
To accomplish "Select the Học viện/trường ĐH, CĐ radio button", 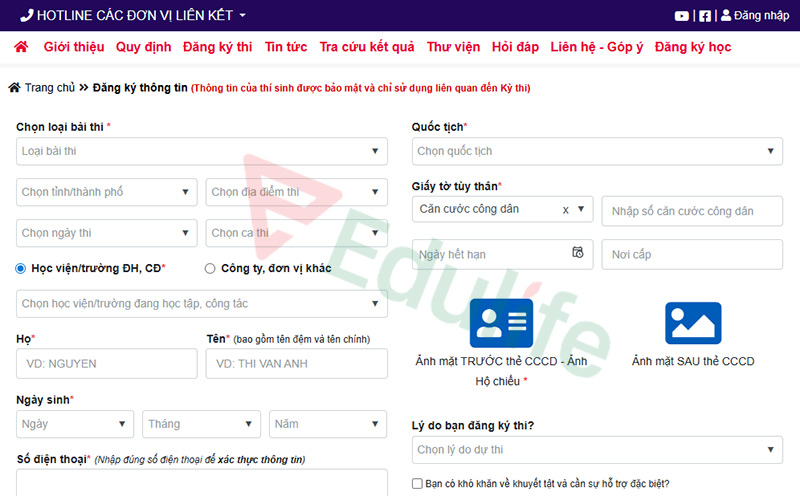I will coord(20,268).
